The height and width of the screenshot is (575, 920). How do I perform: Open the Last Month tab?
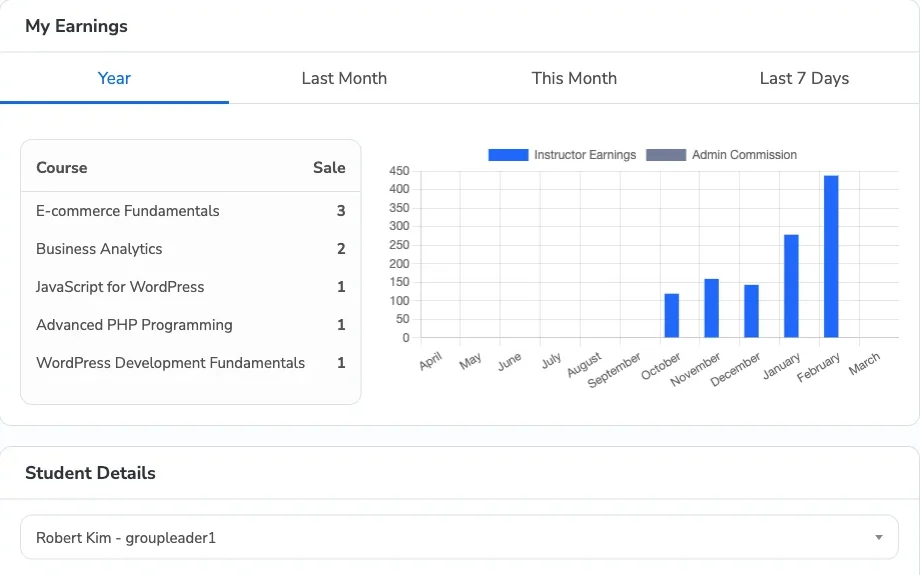[x=344, y=78]
